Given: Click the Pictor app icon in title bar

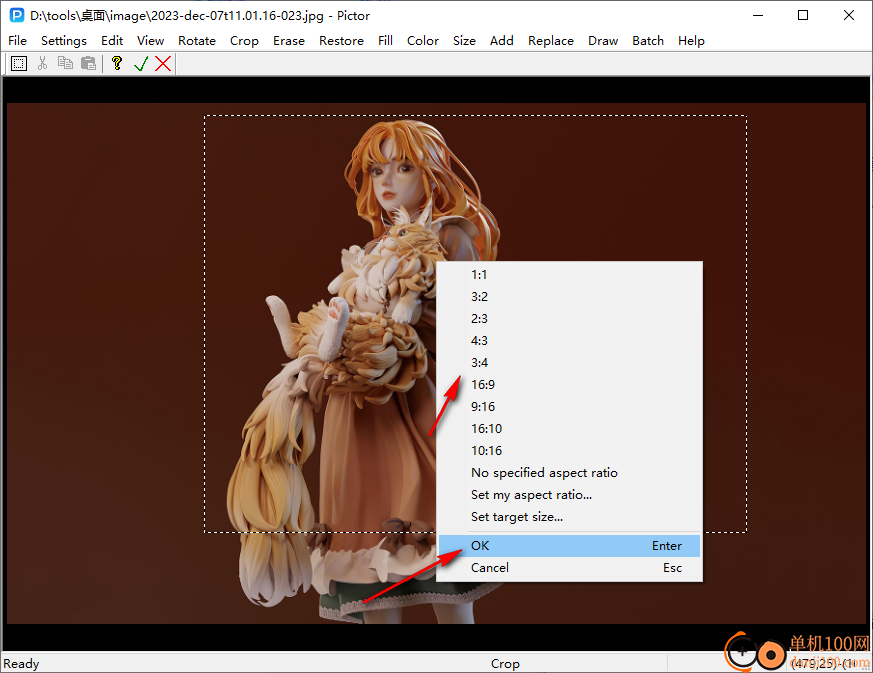Looking at the screenshot, I should (17, 15).
